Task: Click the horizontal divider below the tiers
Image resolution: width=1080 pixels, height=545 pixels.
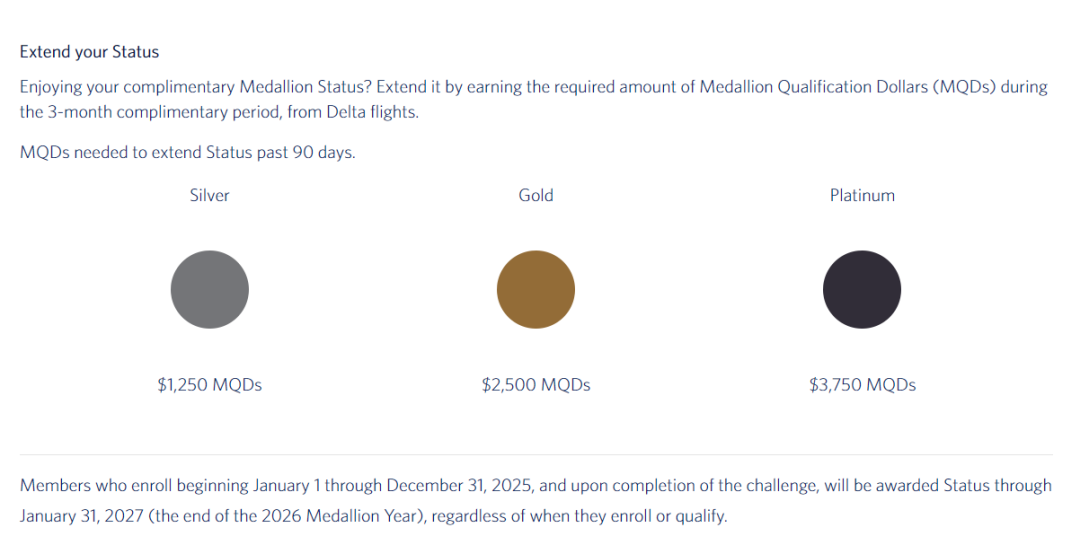Action: [x=536, y=455]
